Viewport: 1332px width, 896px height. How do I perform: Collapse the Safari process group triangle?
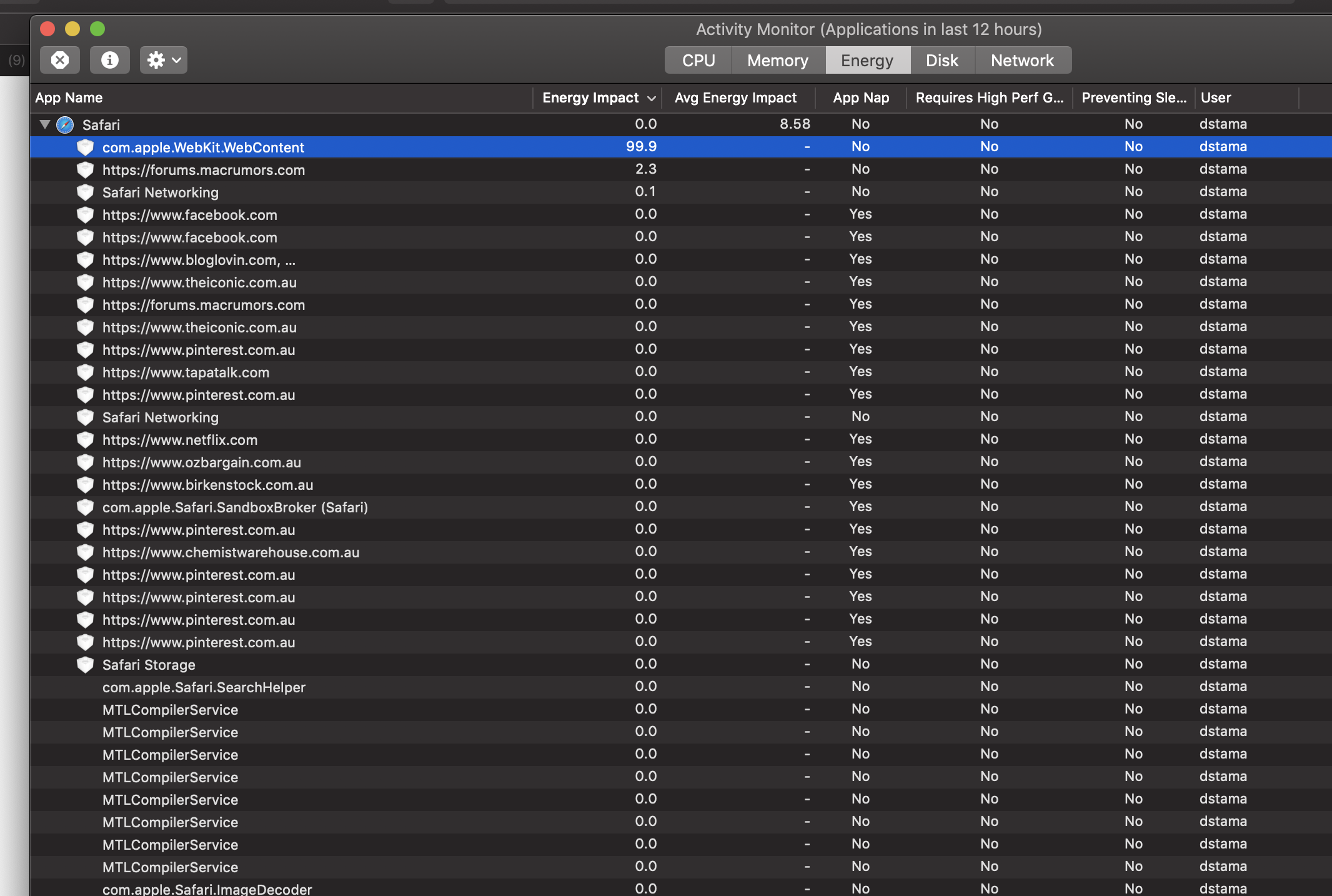click(45, 124)
